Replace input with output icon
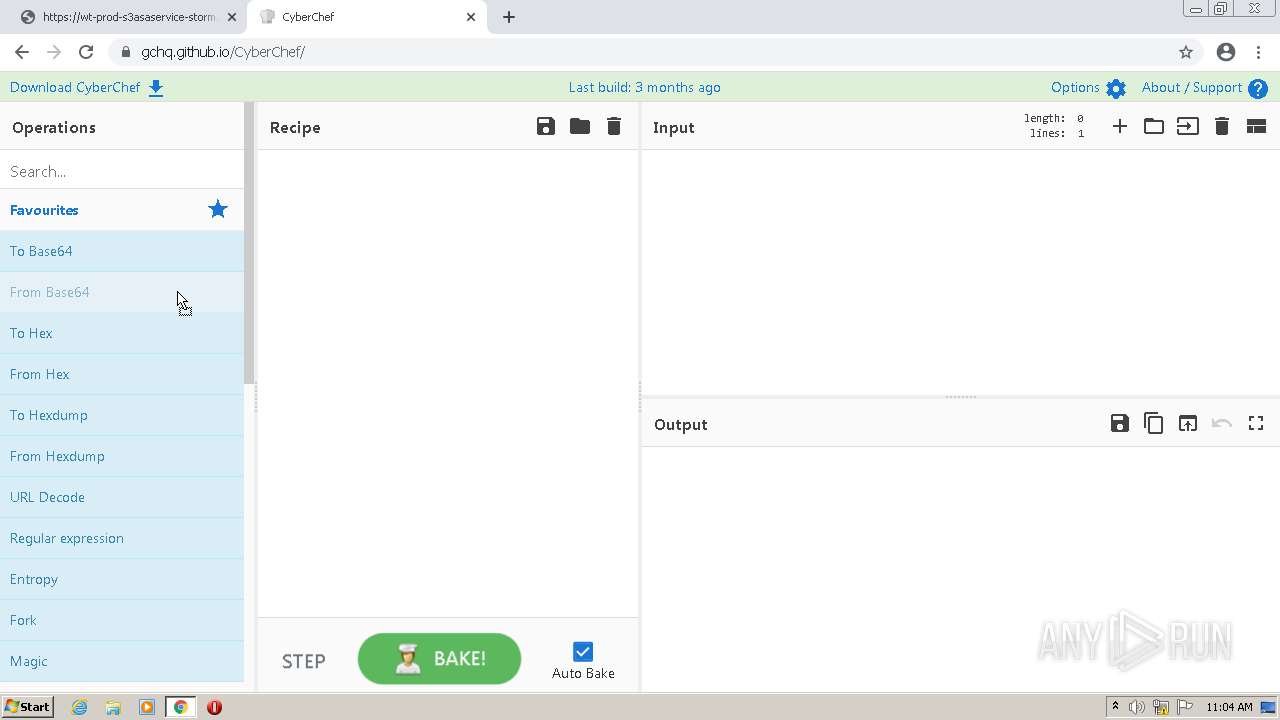The width and height of the screenshot is (1280, 720). pos(1188,423)
